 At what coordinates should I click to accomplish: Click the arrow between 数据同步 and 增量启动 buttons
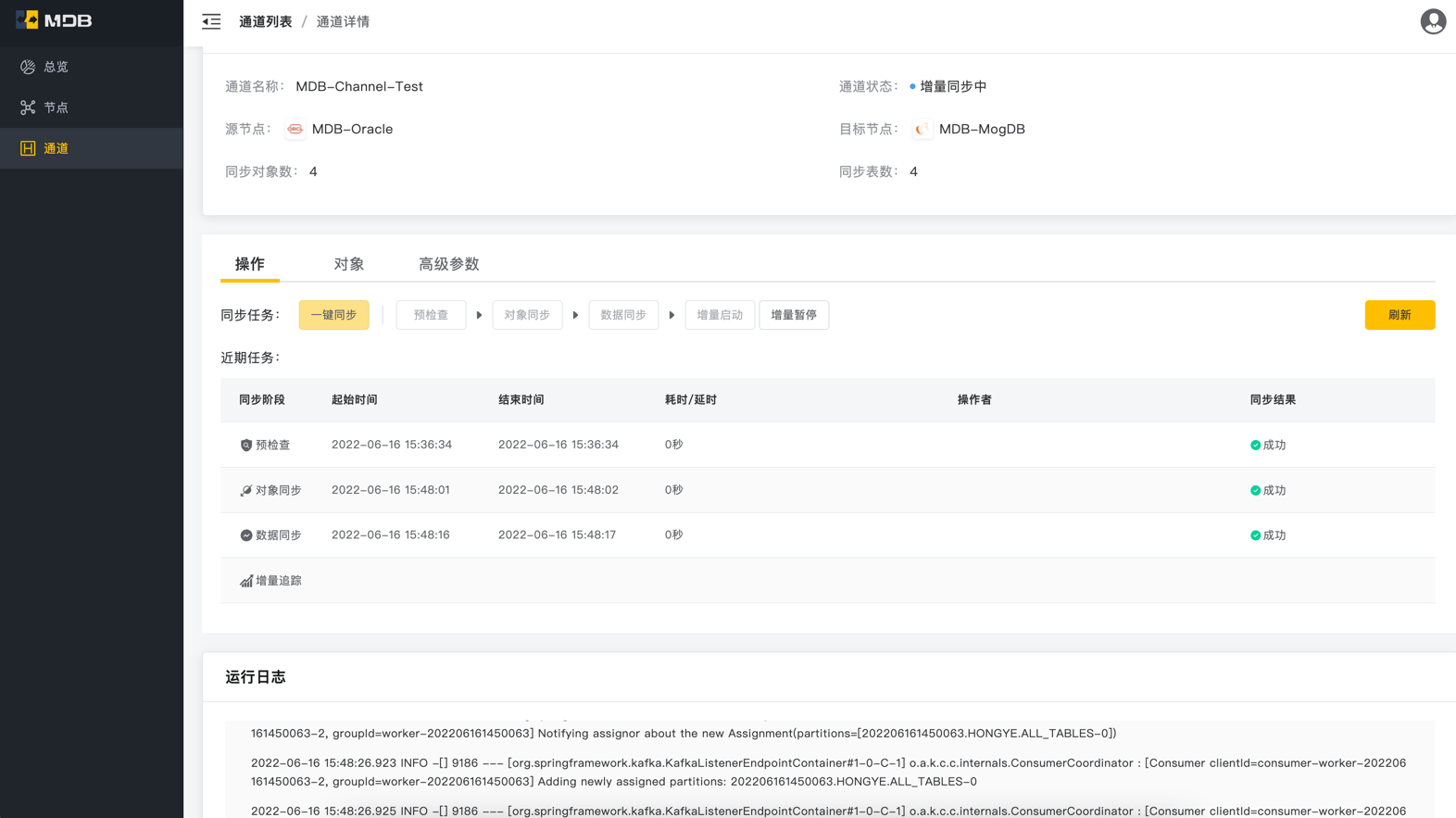(672, 315)
